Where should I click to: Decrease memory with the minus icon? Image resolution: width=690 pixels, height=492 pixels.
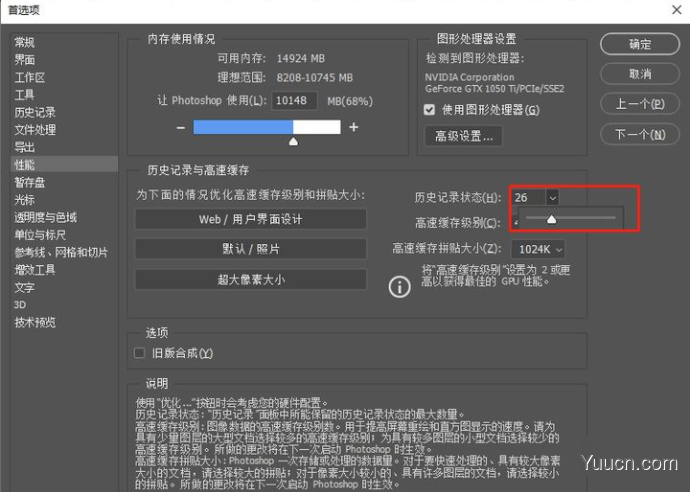[180, 128]
